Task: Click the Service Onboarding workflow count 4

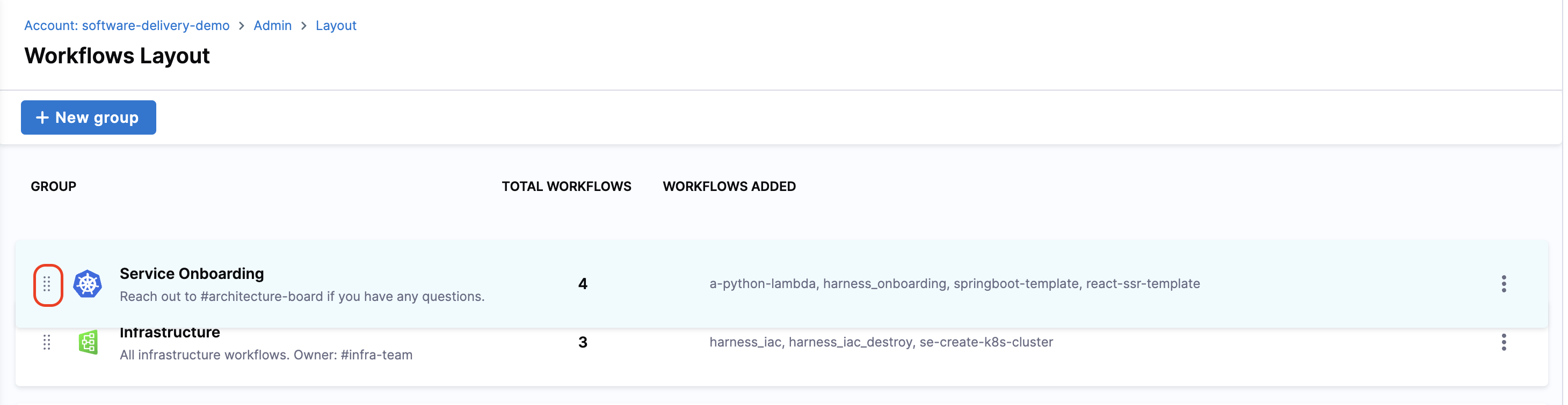Action: coord(583,284)
